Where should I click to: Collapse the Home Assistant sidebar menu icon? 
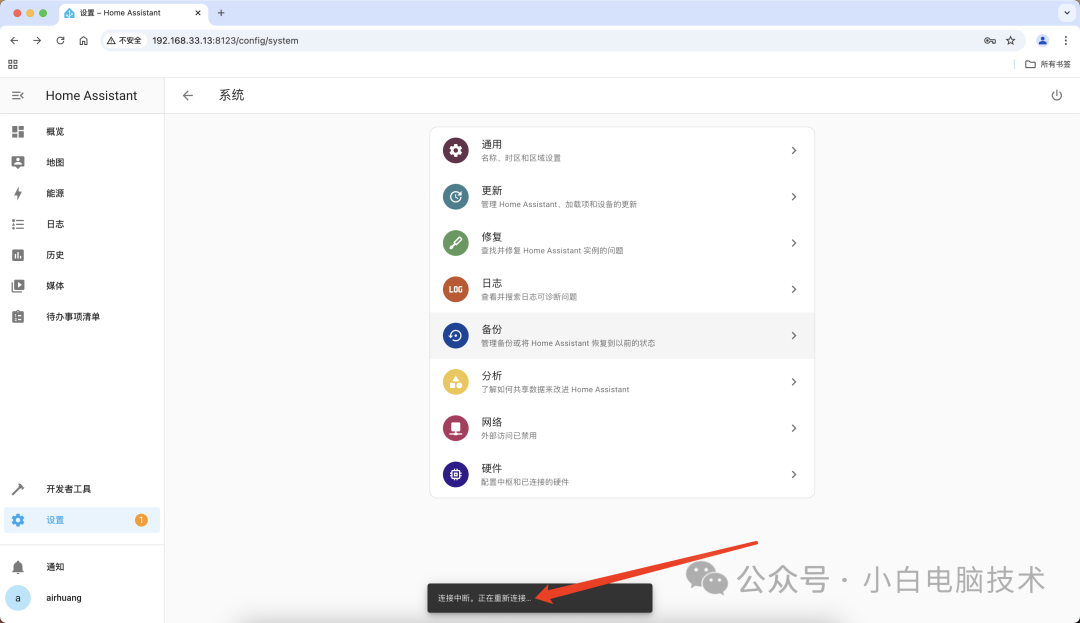tap(18, 96)
